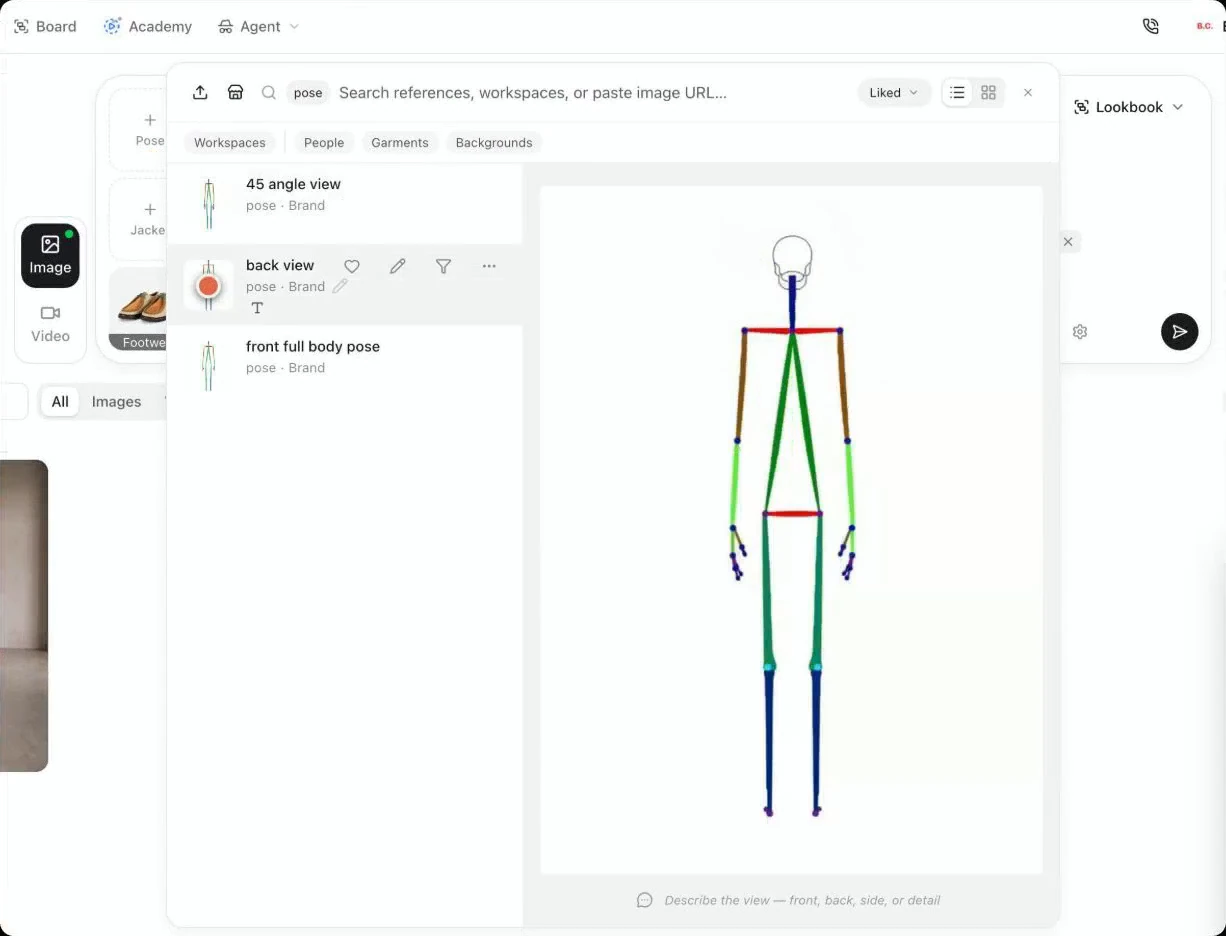Click the send arrow button
Screen dimensions: 1226x936
tap(1180, 331)
